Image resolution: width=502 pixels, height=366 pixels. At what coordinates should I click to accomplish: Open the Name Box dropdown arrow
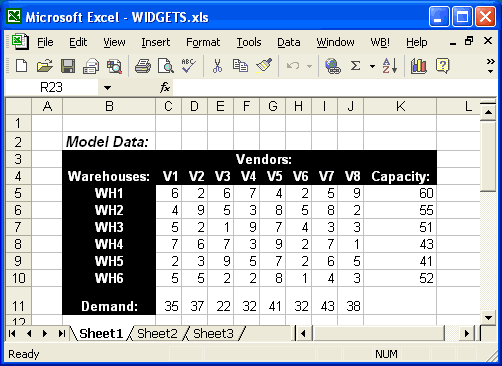[107, 88]
